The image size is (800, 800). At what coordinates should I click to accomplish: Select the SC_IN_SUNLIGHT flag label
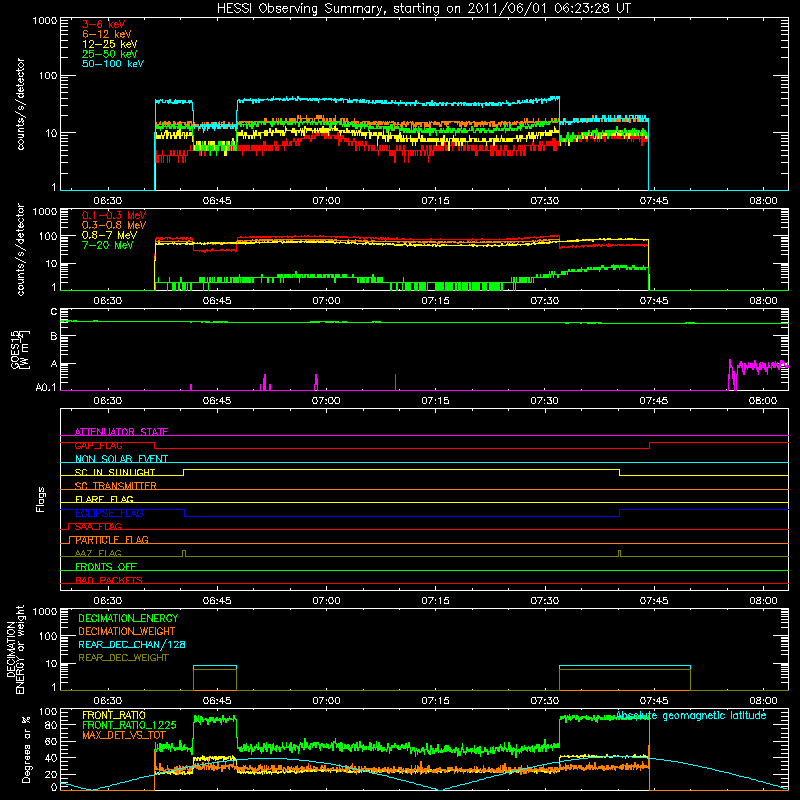click(x=115, y=472)
